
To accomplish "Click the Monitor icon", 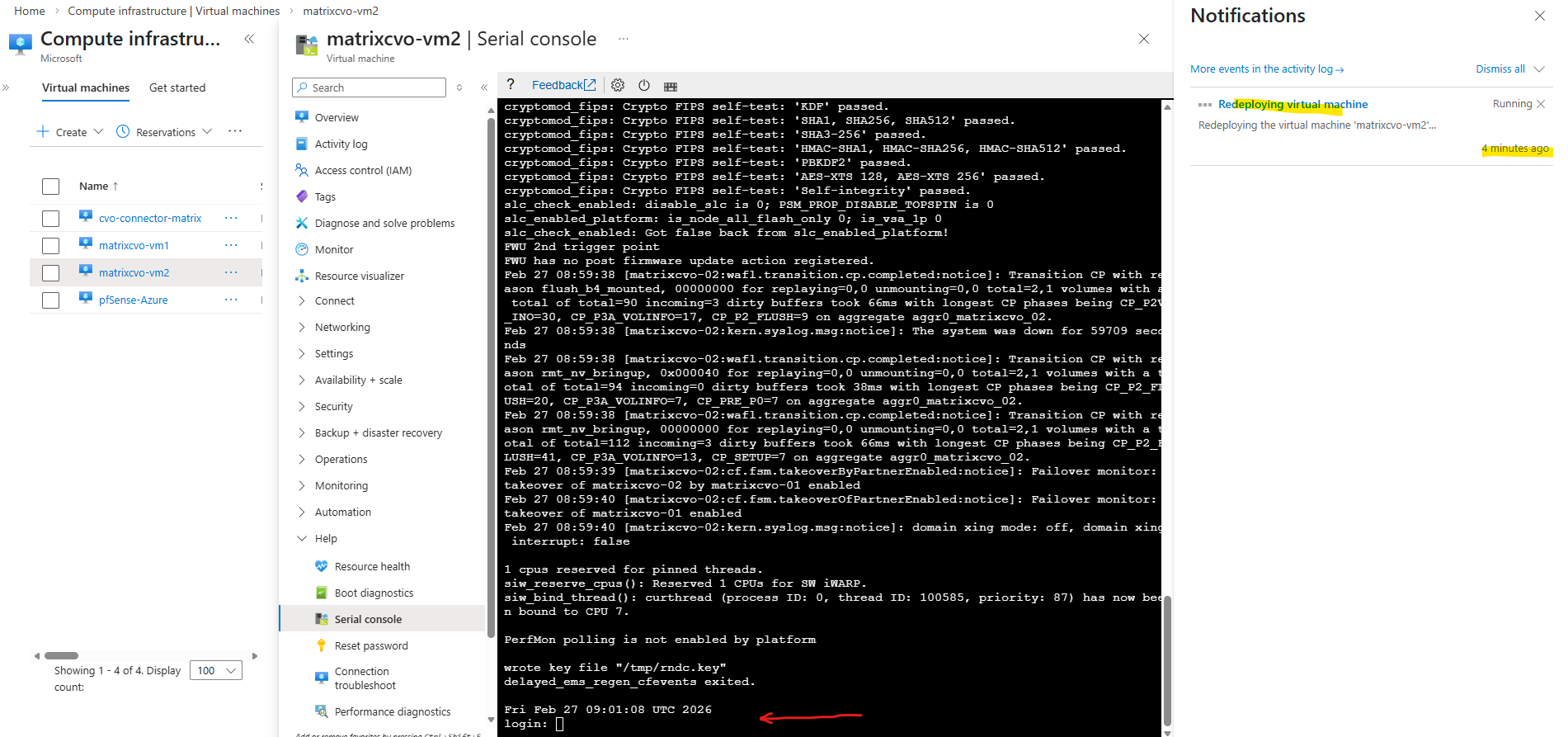I will (x=302, y=249).
